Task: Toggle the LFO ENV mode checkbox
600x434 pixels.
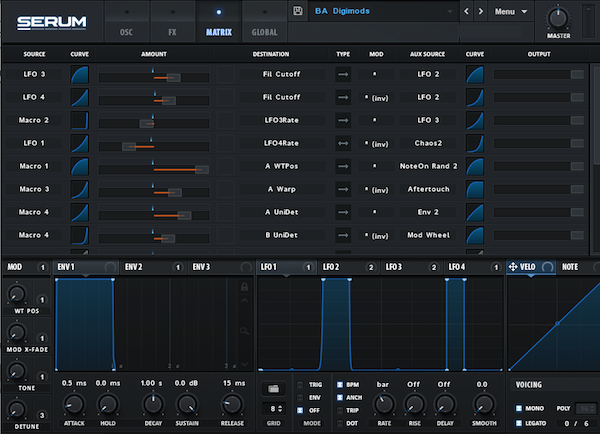Action: (x=300, y=398)
